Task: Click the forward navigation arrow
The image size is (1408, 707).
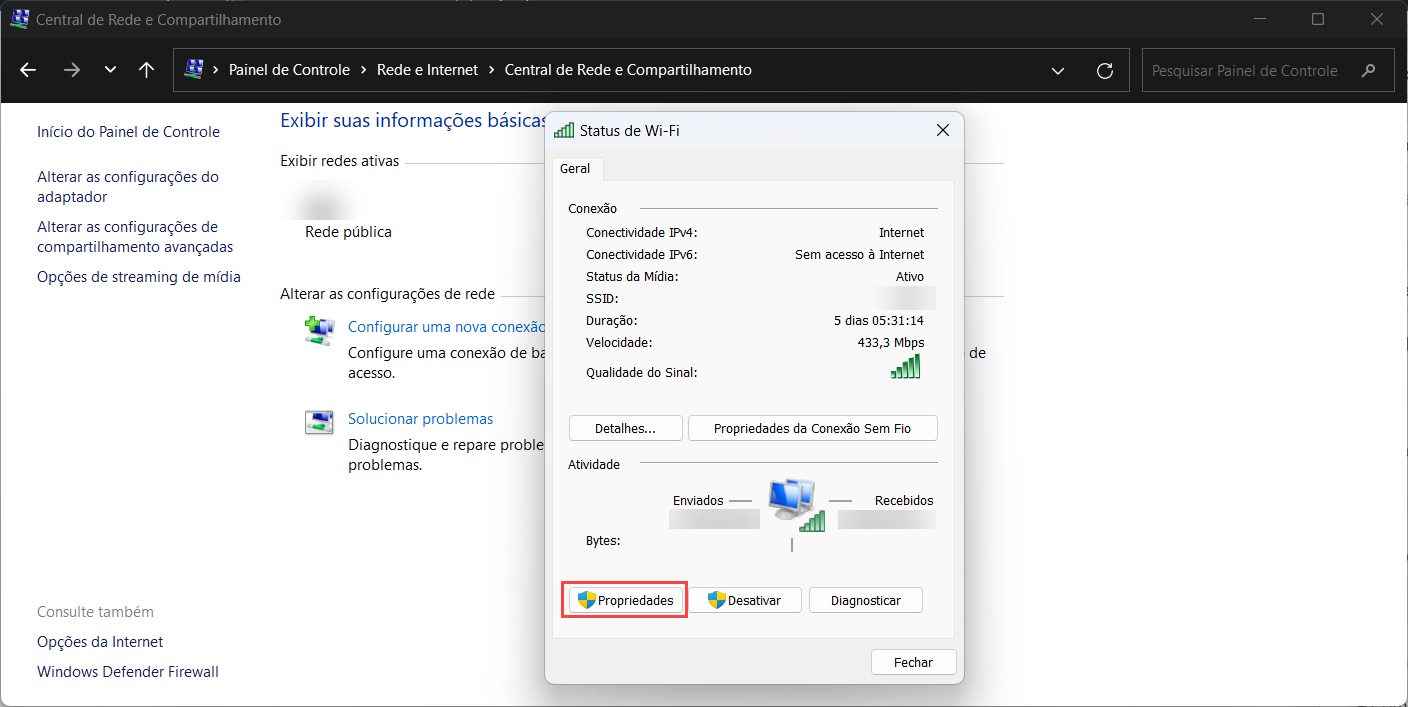Action: pyautogui.click(x=71, y=70)
